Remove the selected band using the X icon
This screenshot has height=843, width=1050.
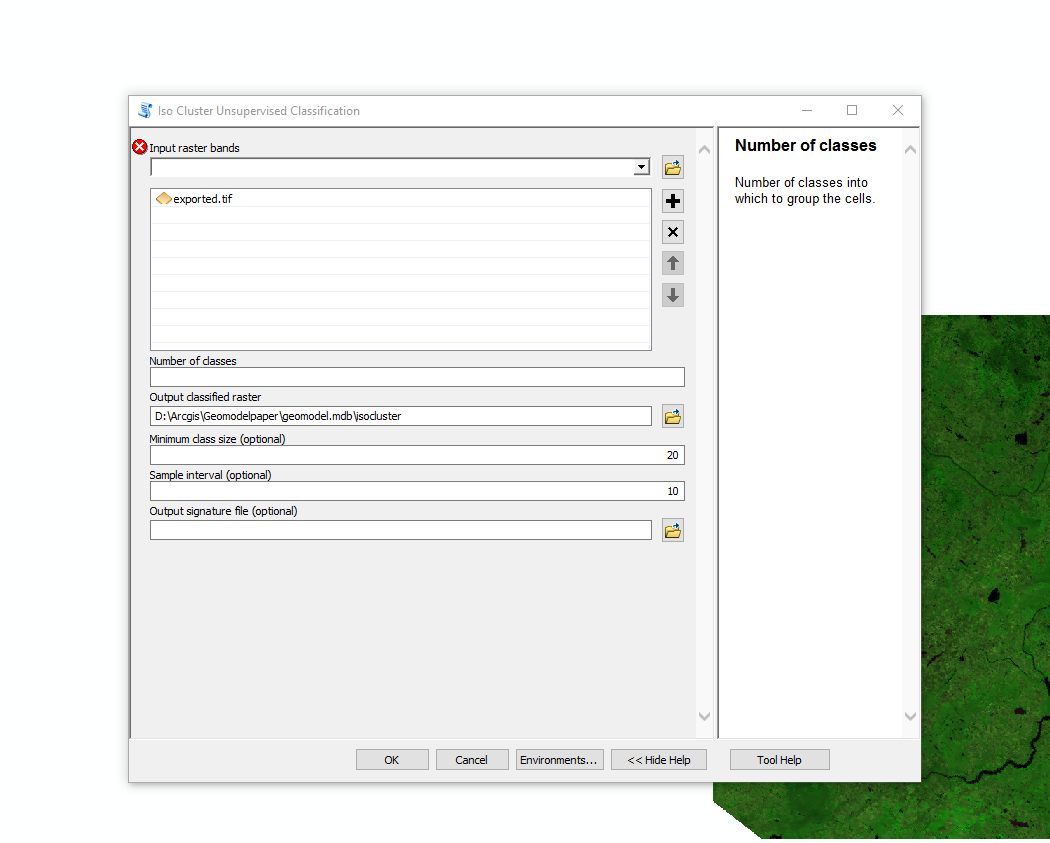(672, 231)
